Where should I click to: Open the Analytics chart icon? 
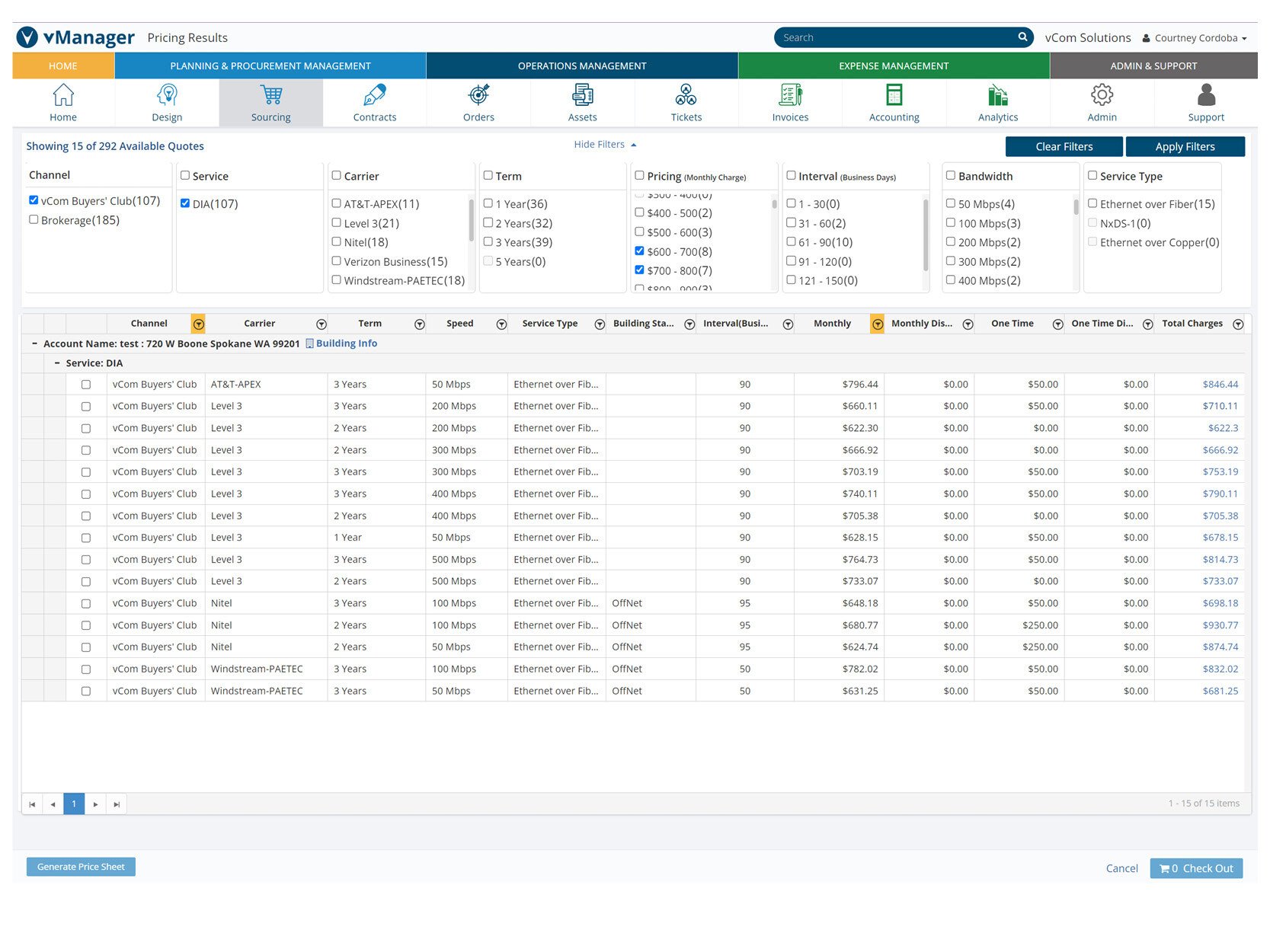pos(998,95)
